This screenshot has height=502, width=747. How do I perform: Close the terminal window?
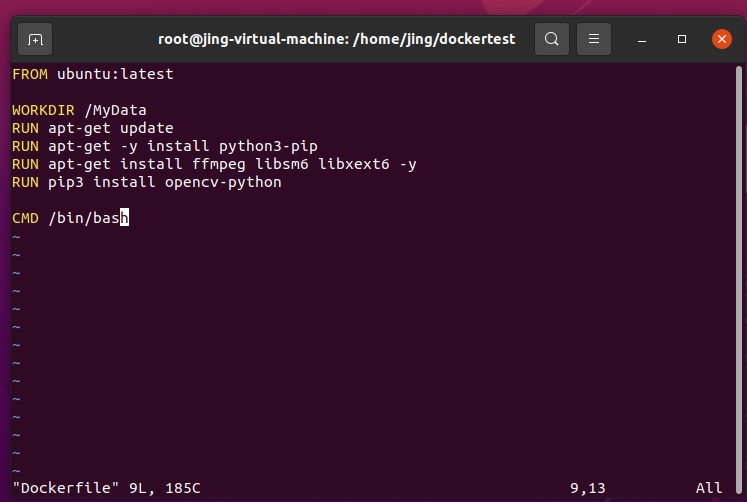(722, 40)
